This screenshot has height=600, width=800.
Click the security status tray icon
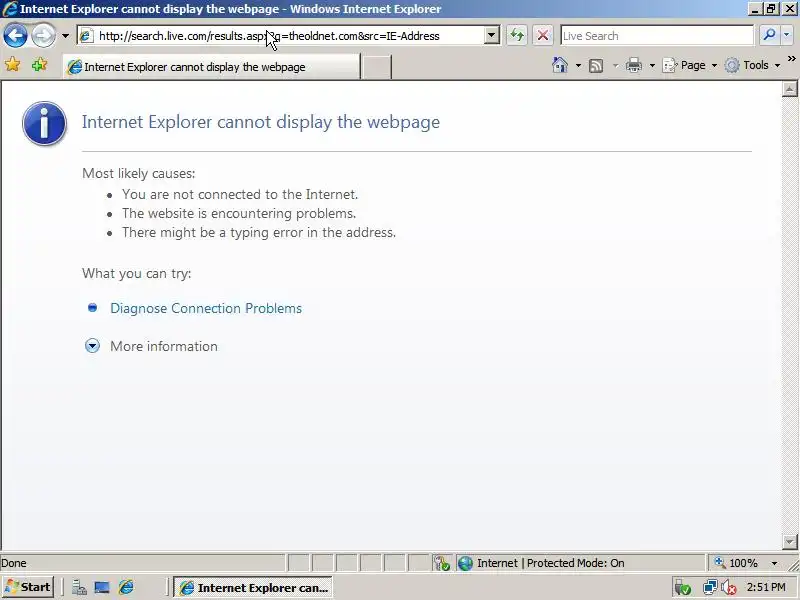pyautogui.click(x=683, y=588)
